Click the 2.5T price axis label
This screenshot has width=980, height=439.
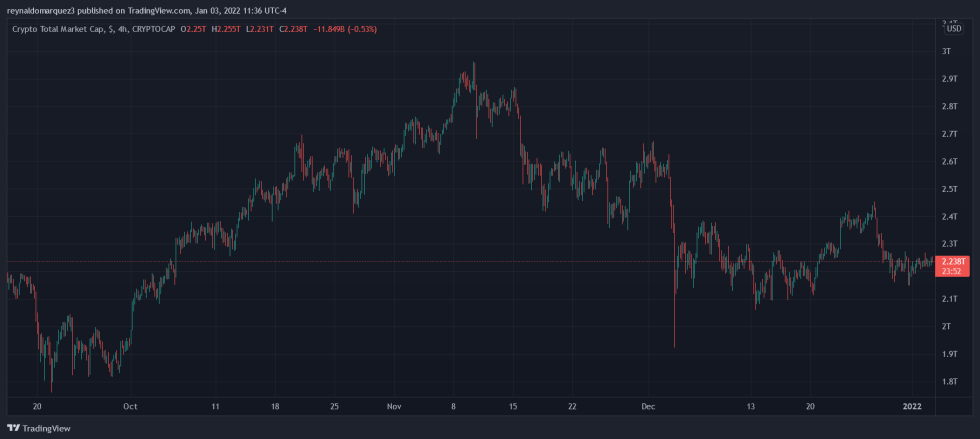(950, 189)
